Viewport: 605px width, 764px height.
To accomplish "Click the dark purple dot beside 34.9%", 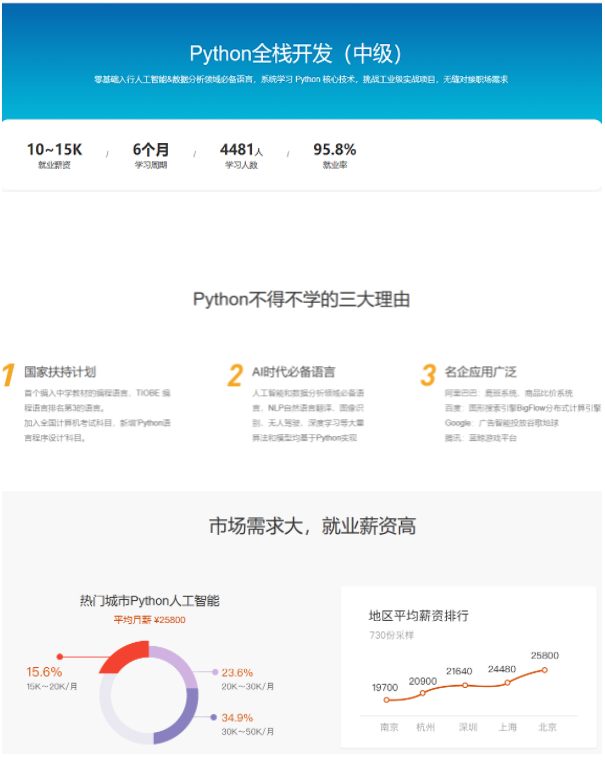I will [x=214, y=717].
